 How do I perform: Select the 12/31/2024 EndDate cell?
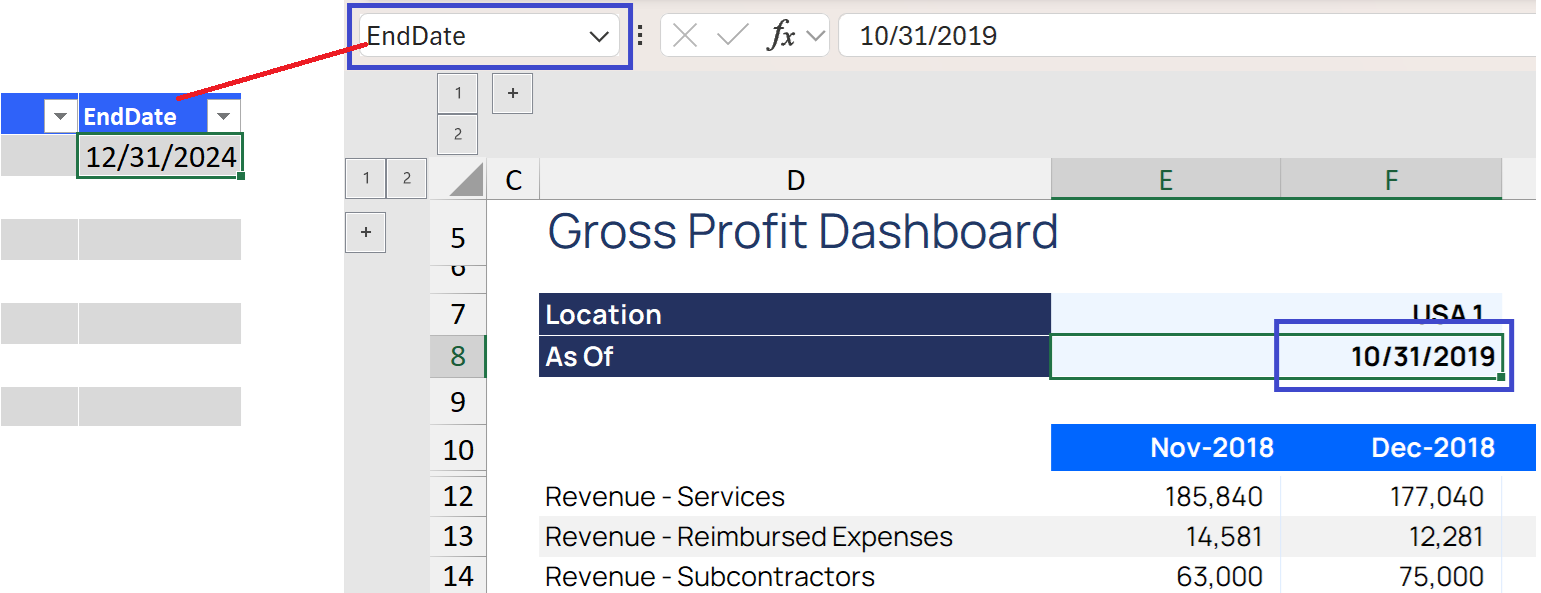point(160,157)
